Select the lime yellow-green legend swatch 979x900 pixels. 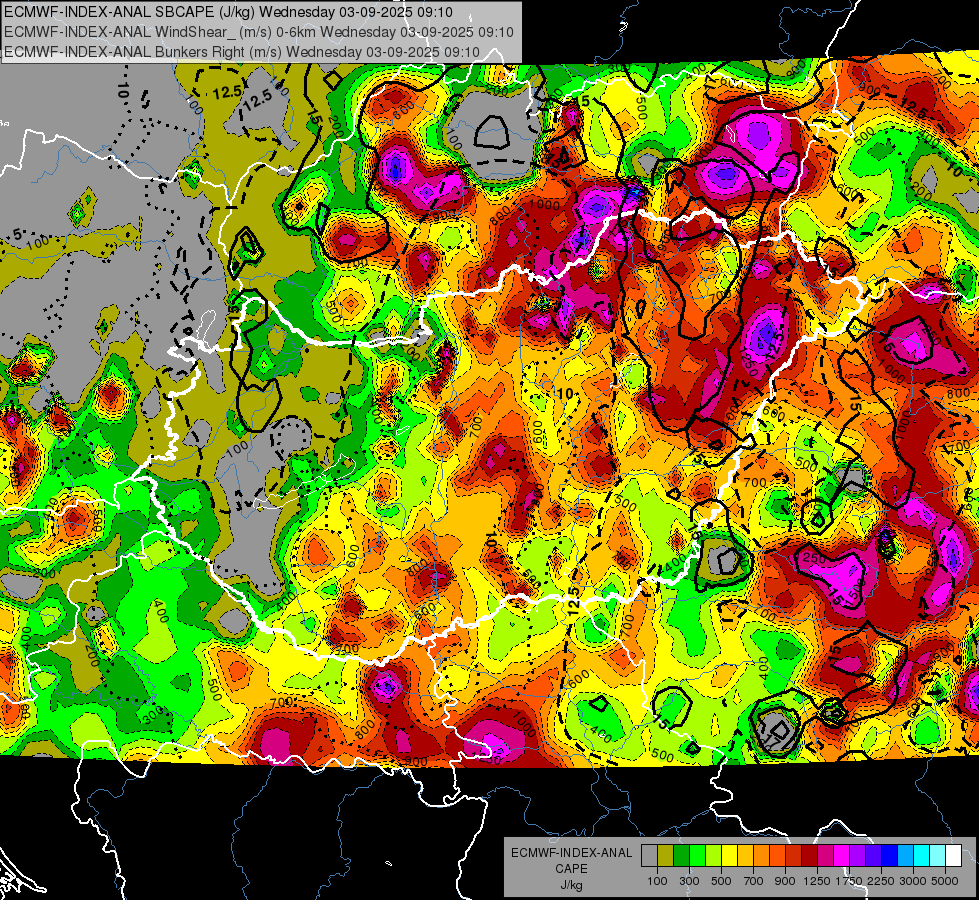coord(713,856)
